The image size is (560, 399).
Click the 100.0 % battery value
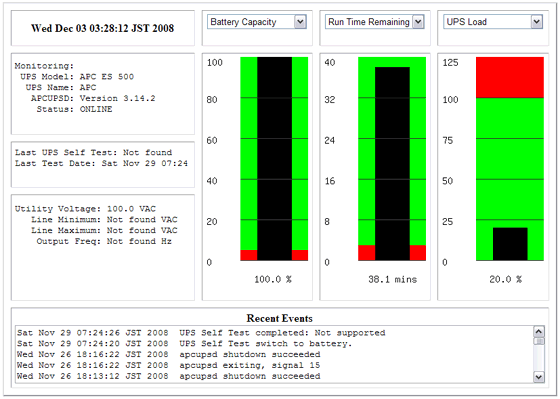click(x=273, y=279)
